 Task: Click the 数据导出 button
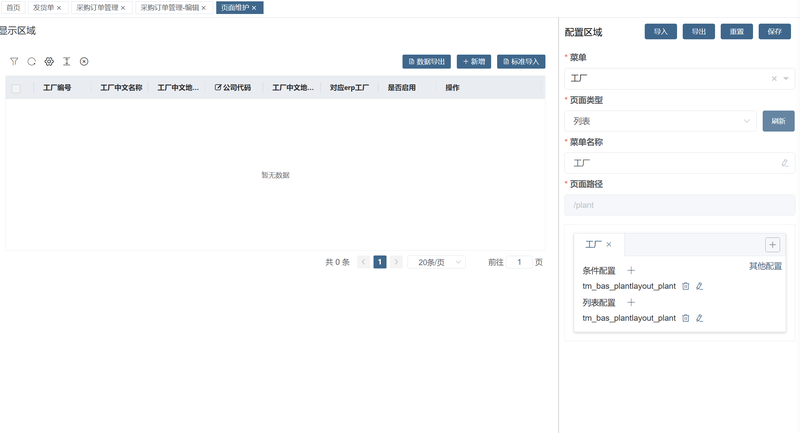427,61
